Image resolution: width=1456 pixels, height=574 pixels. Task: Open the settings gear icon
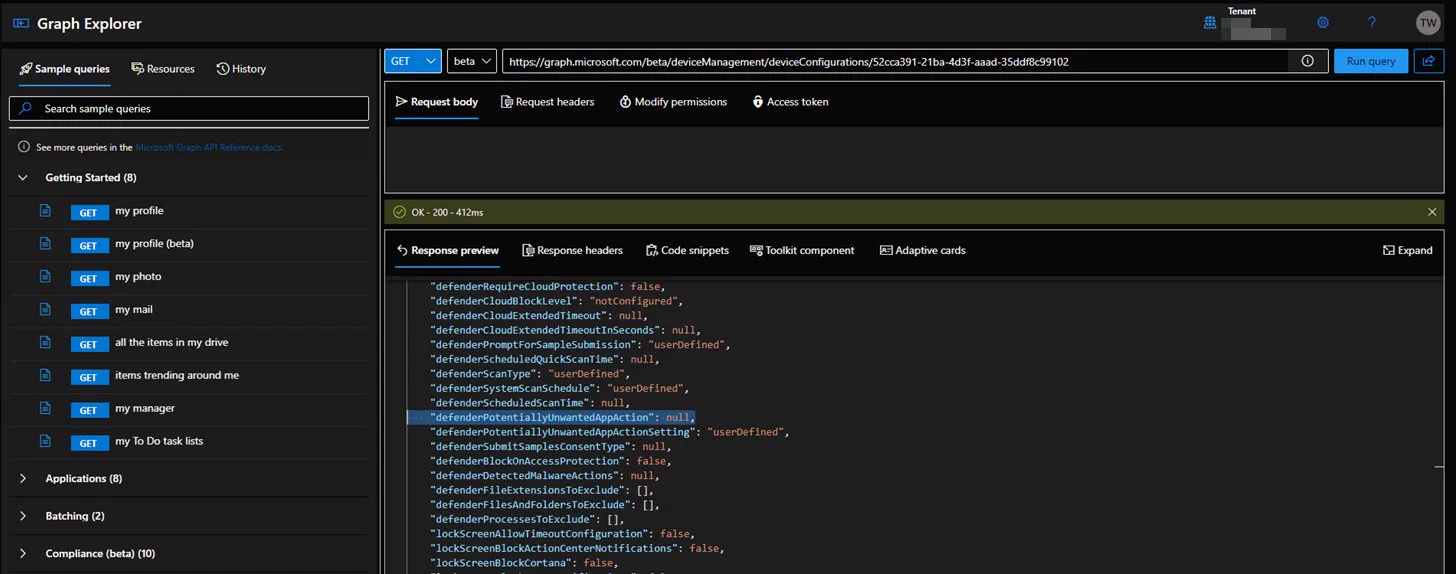coord(1323,22)
